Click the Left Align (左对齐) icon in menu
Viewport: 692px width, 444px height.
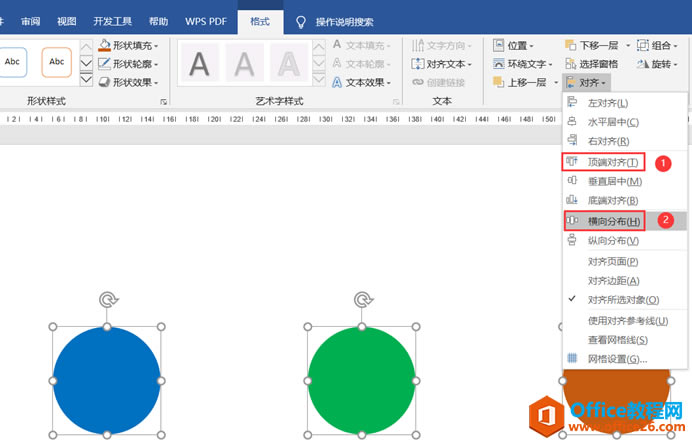(x=572, y=102)
